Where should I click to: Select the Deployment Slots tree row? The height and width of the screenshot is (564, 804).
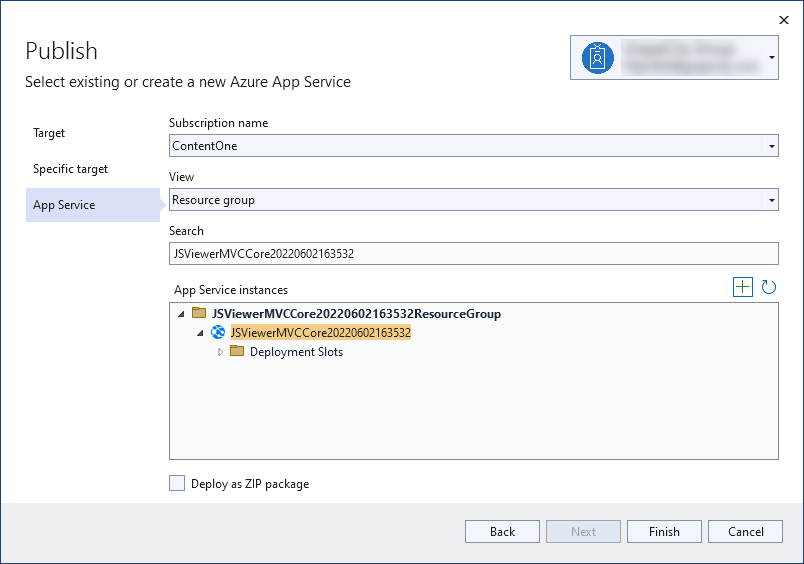coord(296,352)
